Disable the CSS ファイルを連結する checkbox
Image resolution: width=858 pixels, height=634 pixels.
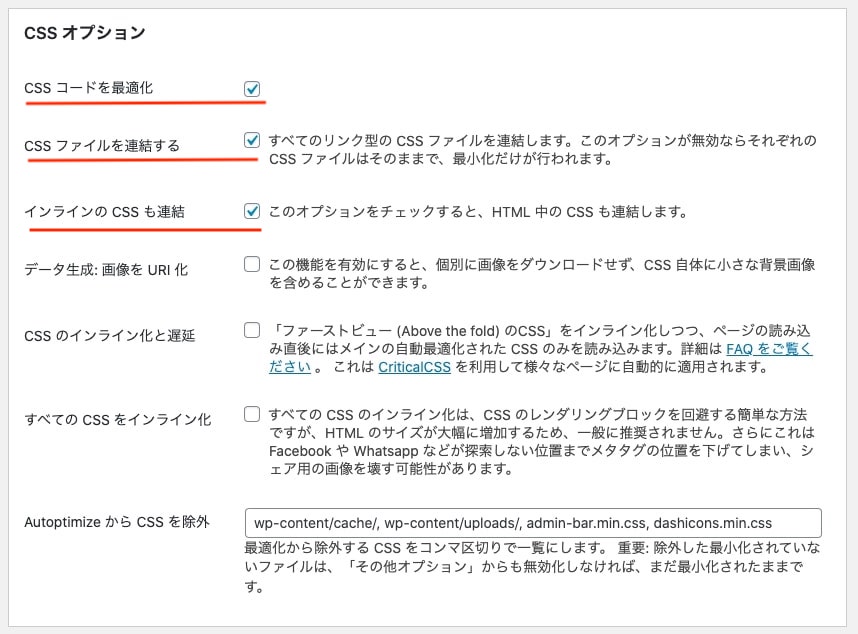tap(252, 141)
